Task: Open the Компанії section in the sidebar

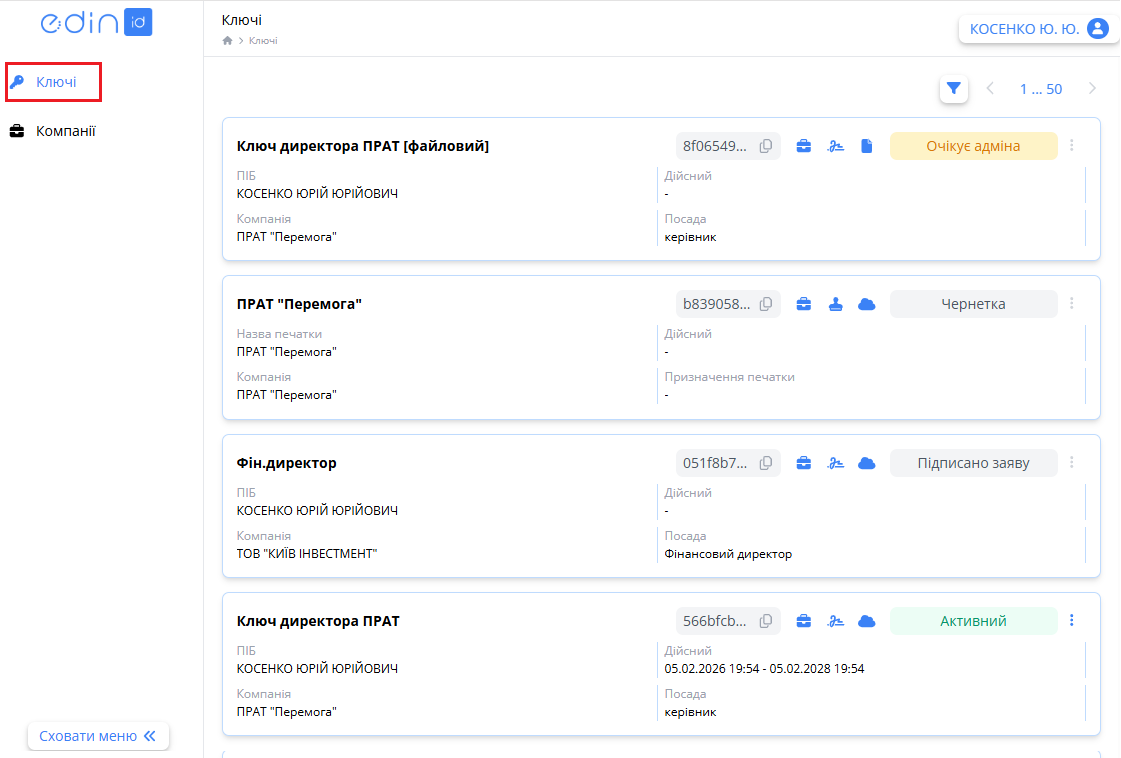Action: 65,131
